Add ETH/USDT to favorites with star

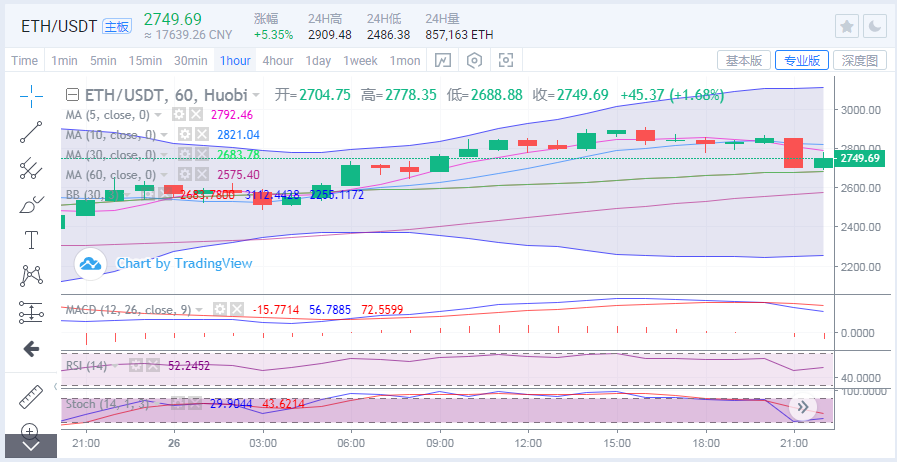coord(847,27)
